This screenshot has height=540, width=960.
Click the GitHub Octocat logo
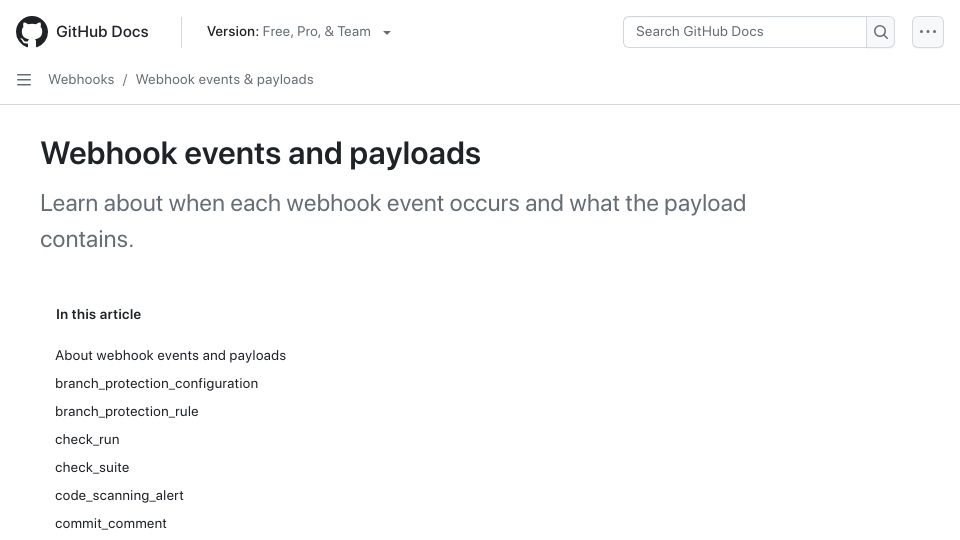point(32,32)
